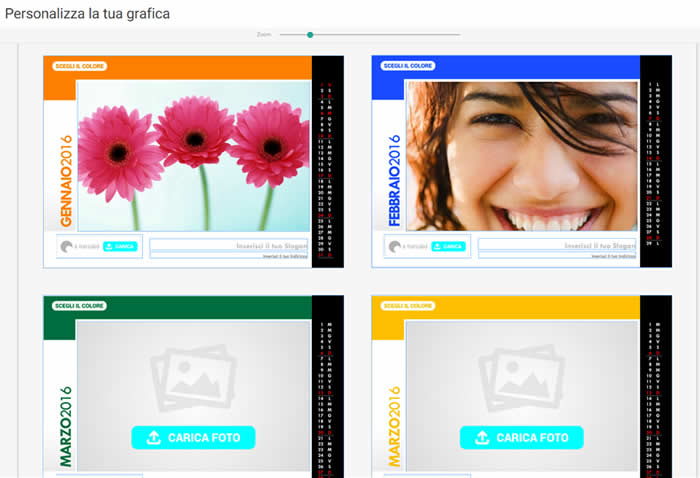Choose color on the blue Febbraio card
Screen dimensions: 700x478
point(408,66)
